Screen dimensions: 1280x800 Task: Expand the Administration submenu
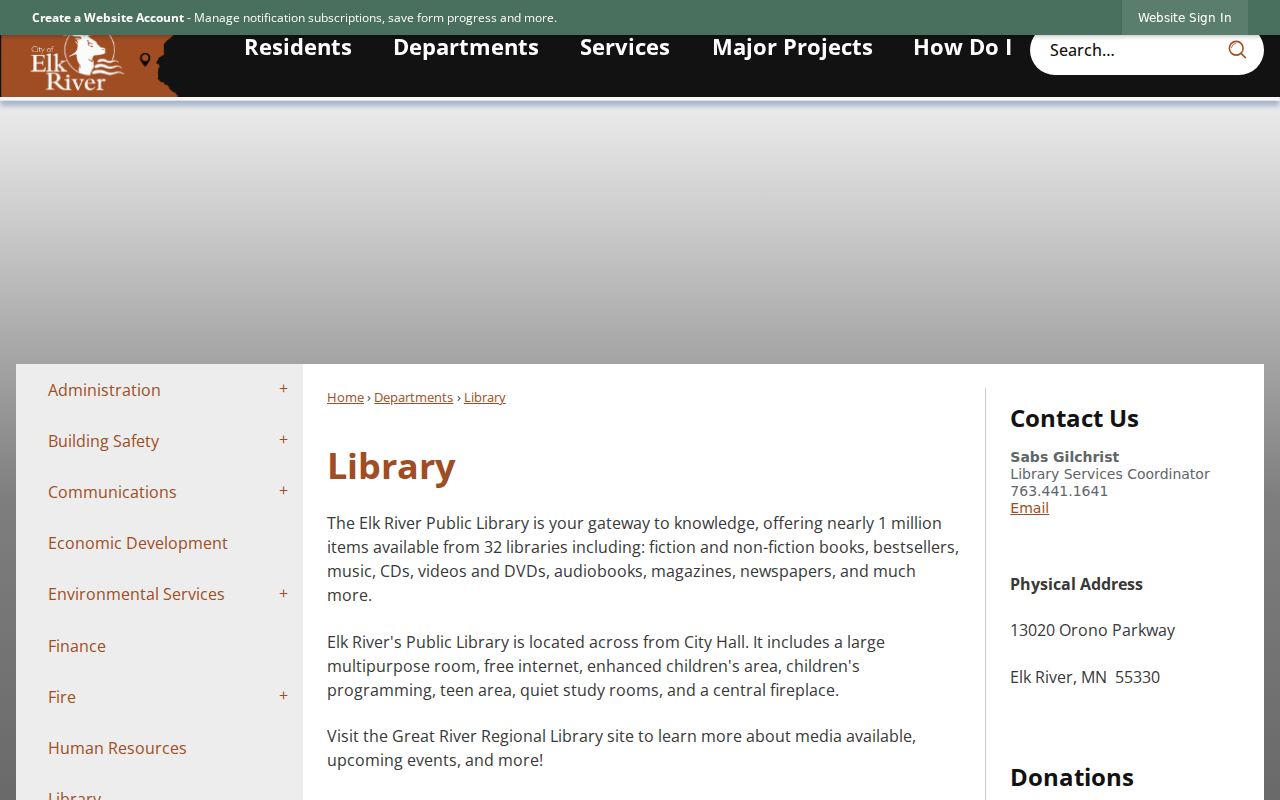[283, 389]
